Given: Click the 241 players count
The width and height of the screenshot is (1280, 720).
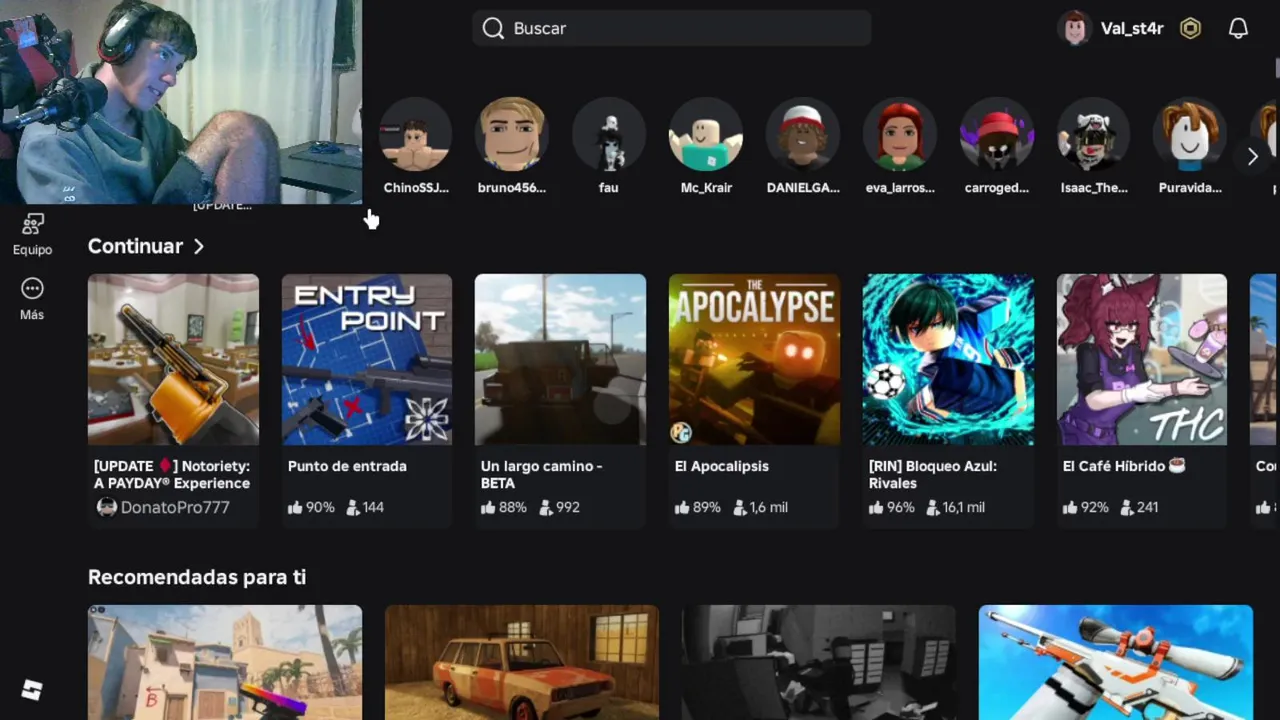Looking at the screenshot, I should pos(1140,507).
